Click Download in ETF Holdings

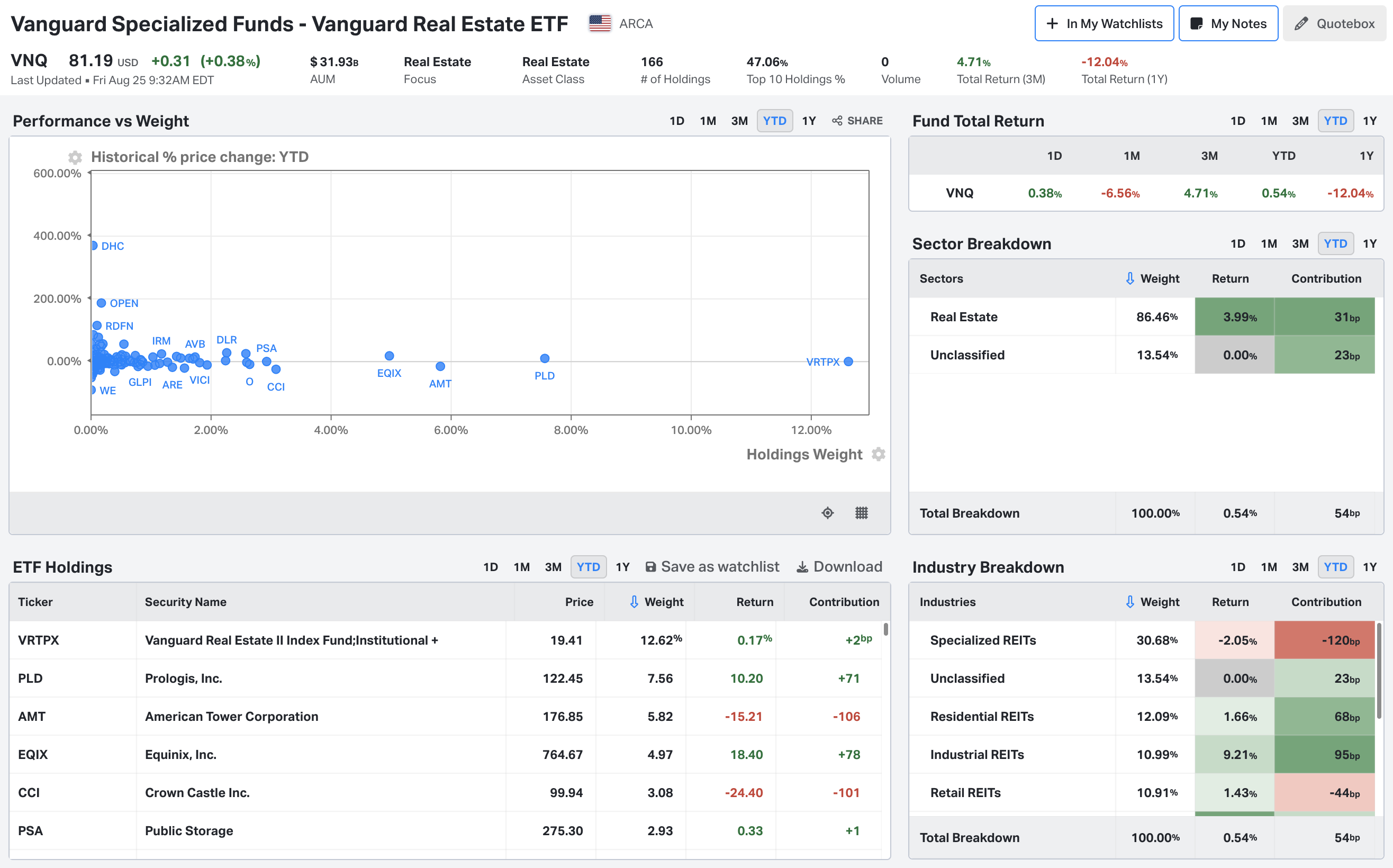coord(840,567)
